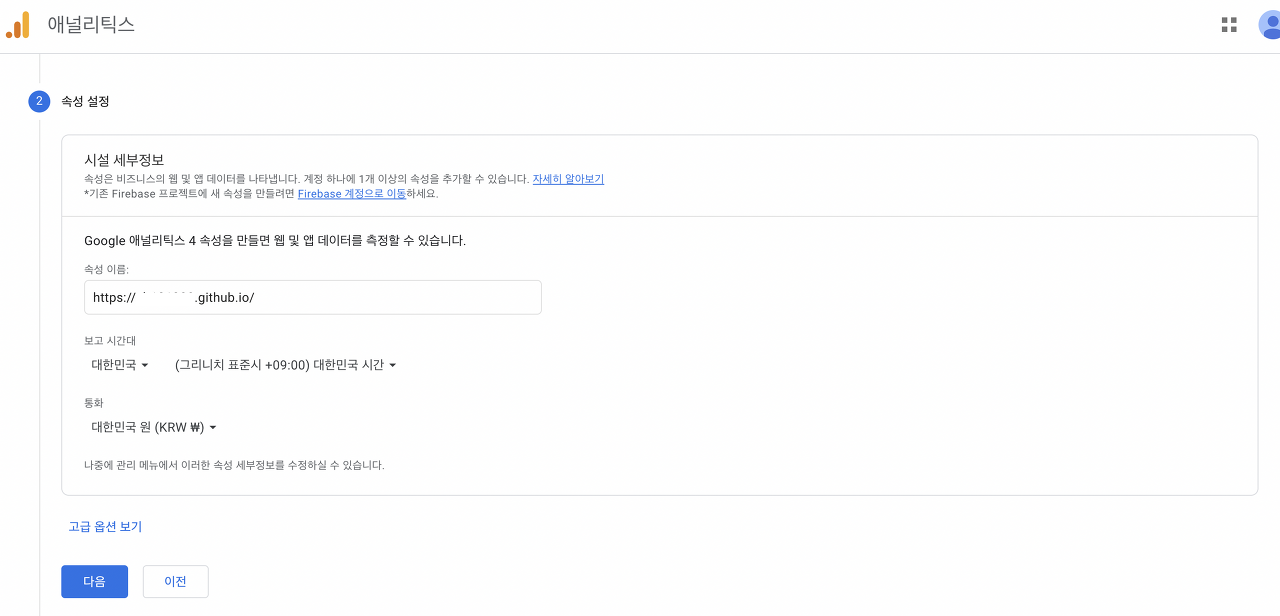This screenshot has width=1280, height=616.
Task: Click inside the 속성 이름 input field
Action: pyautogui.click(x=312, y=297)
